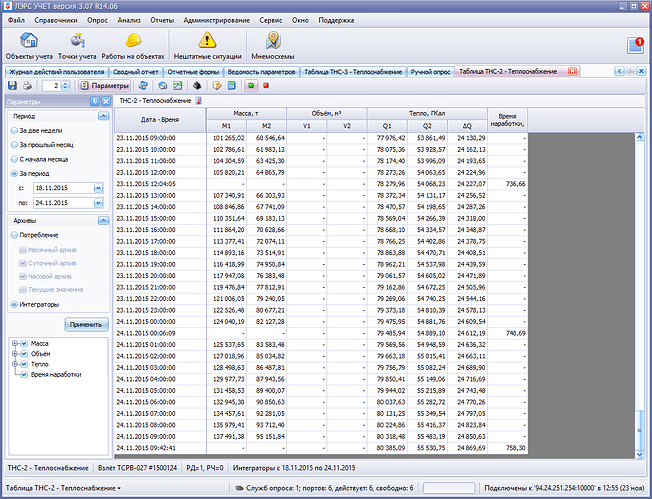Screen dimensions: 652x499
Task: Select За две недели period
Action: 37,131
